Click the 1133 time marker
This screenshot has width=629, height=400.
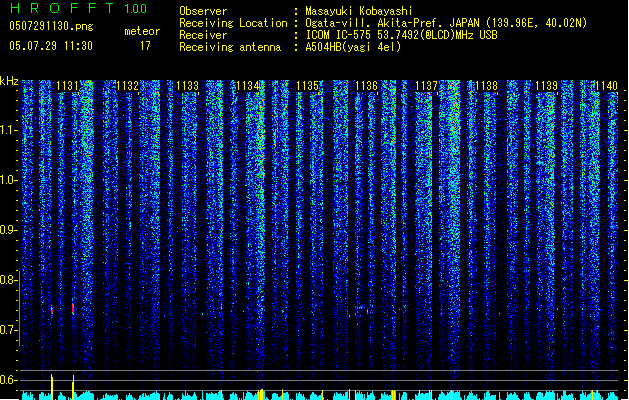[187, 86]
